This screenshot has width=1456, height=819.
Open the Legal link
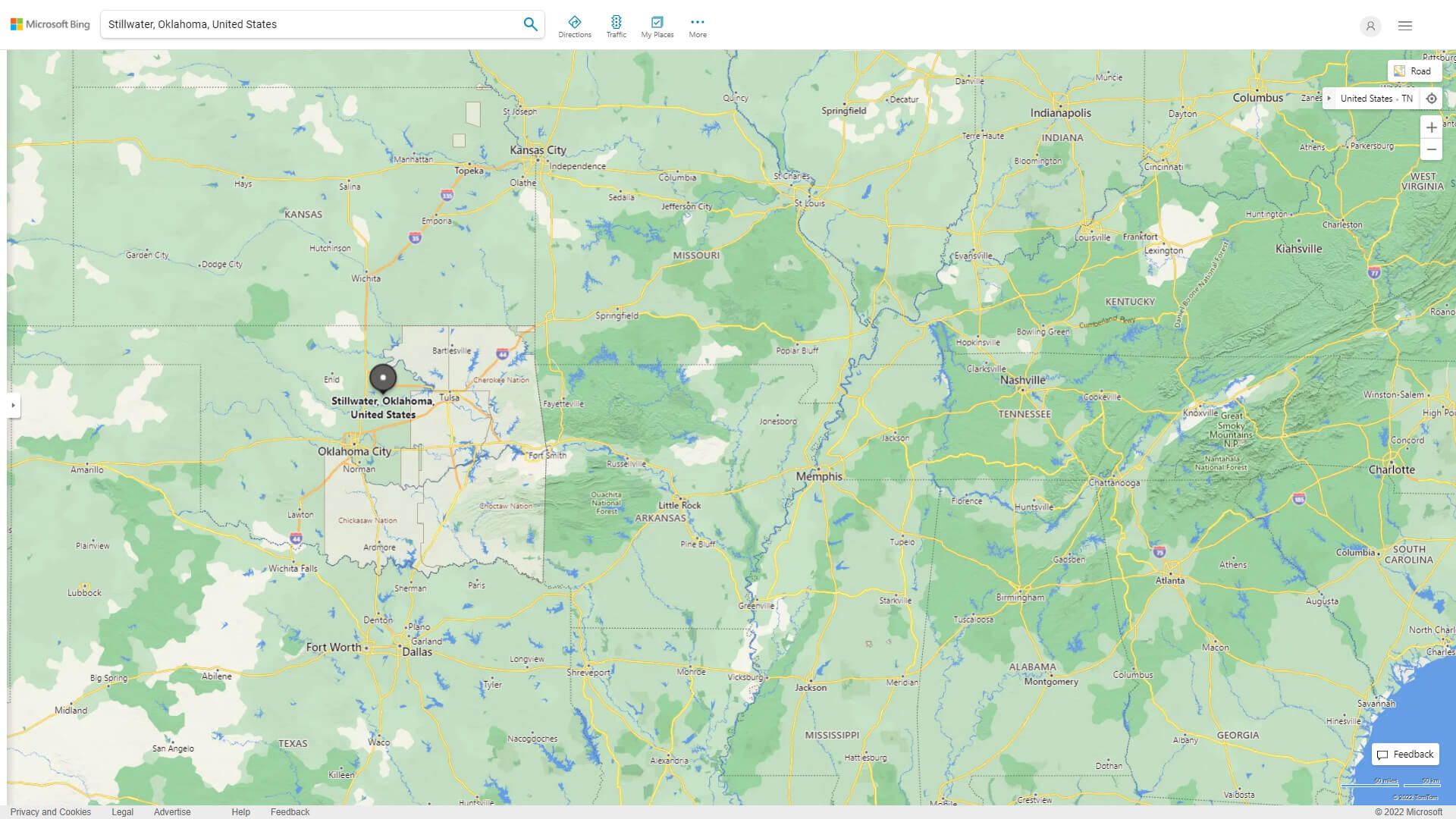click(122, 811)
